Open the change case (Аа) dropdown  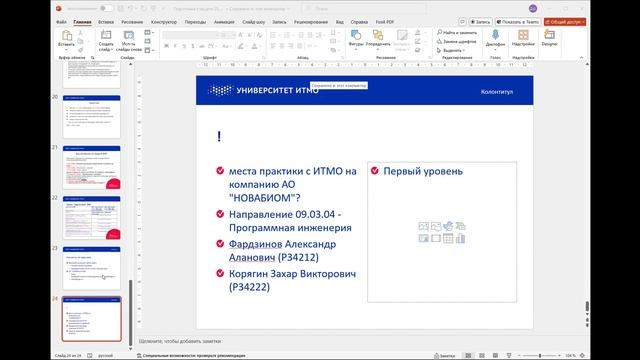(227, 46)
